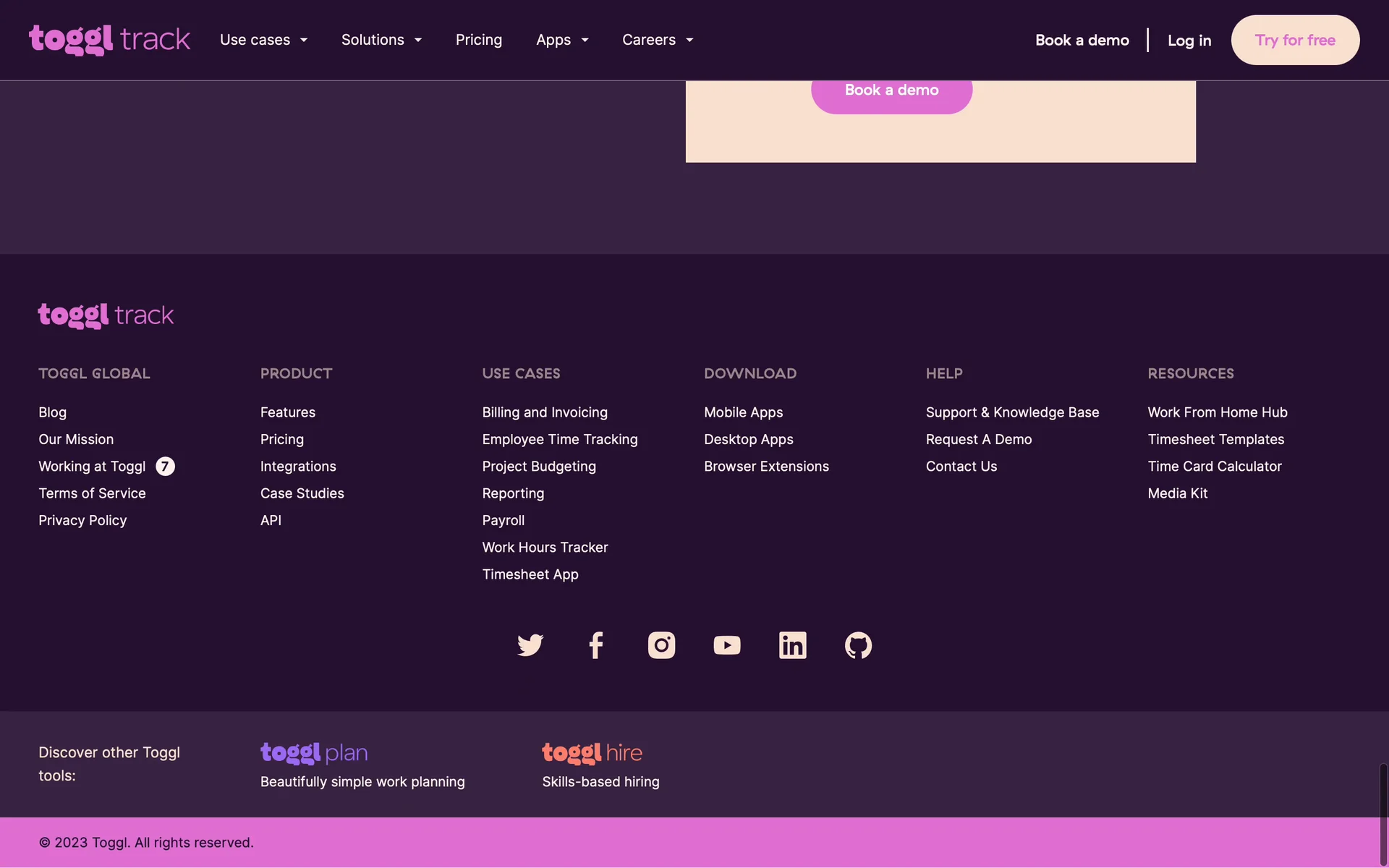Viewport: 1389px width, 868px height.
Task: Click the Toggl Track header logo
Action: click(109, 40)
